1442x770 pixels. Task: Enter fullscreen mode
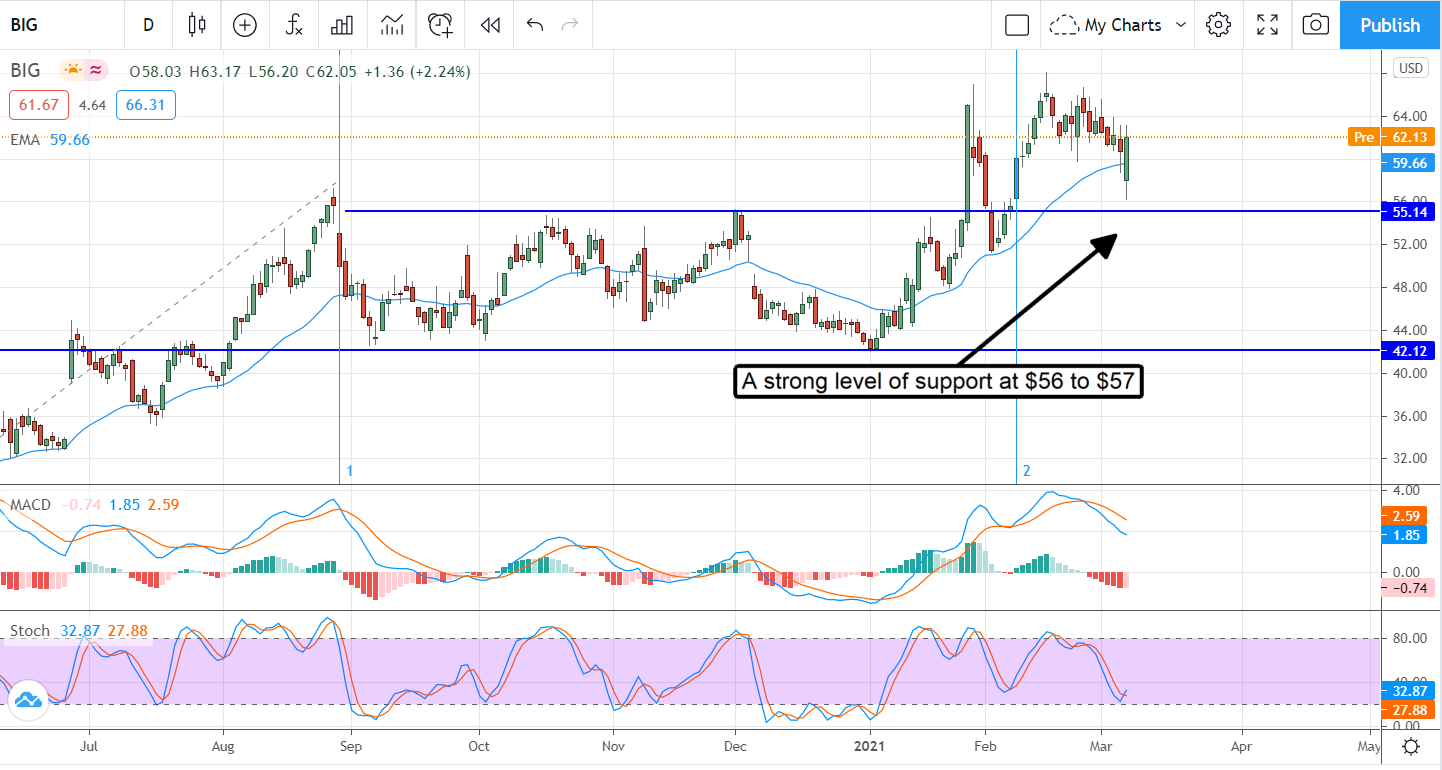(1267, 25)
